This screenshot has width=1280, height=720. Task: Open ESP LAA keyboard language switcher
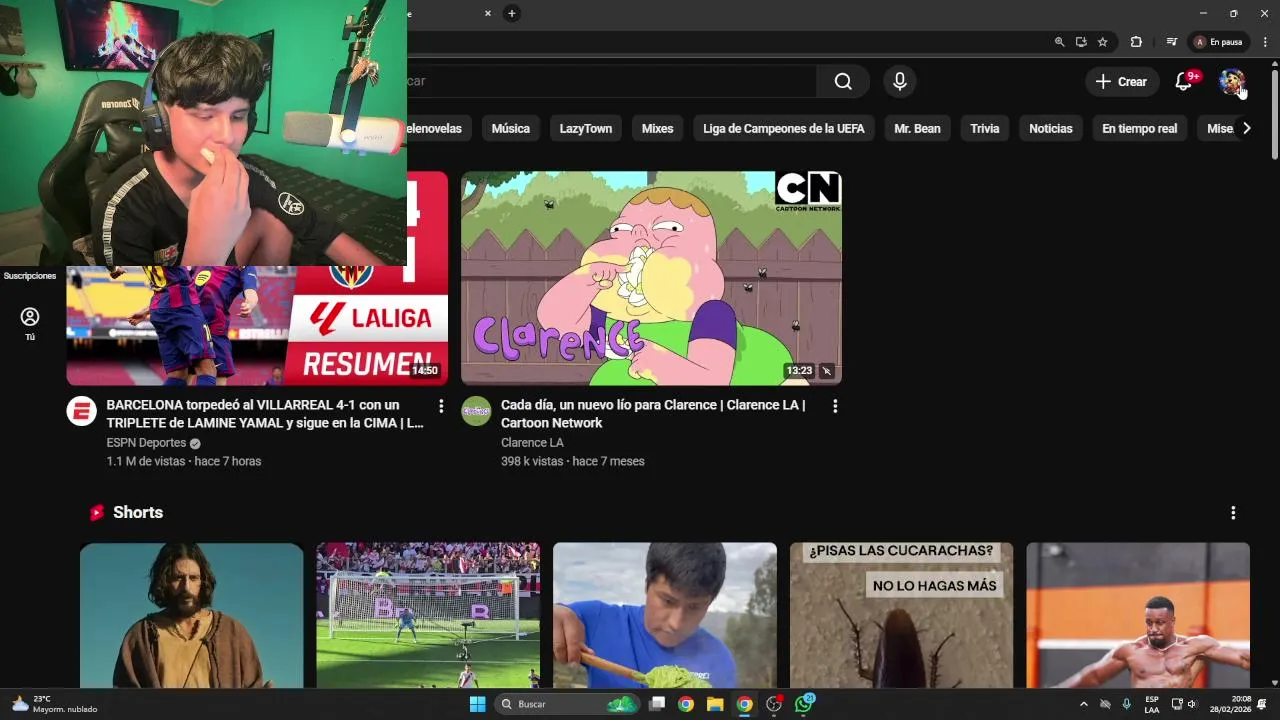point(1152,704)
